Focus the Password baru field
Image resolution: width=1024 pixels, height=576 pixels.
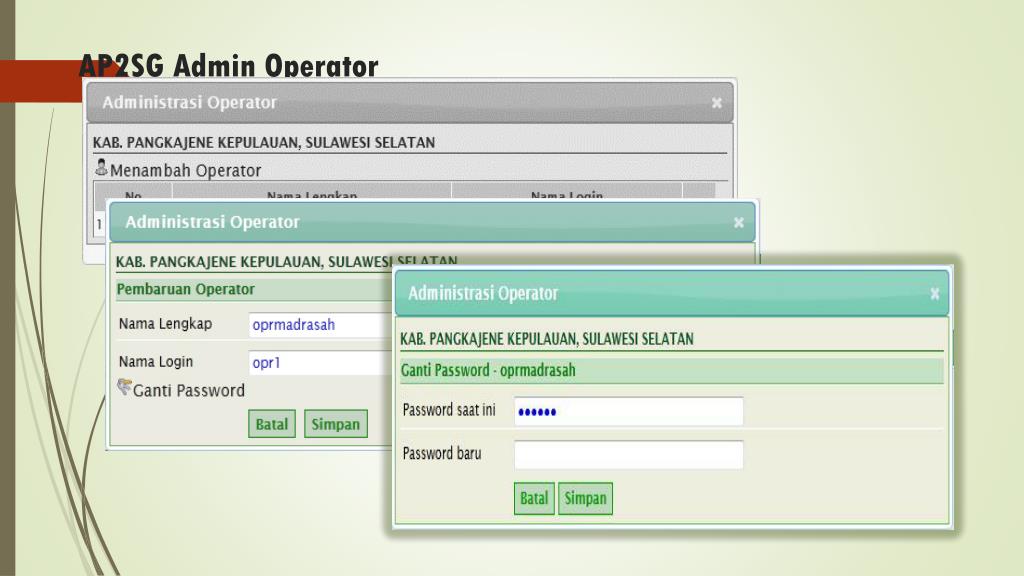628,455
